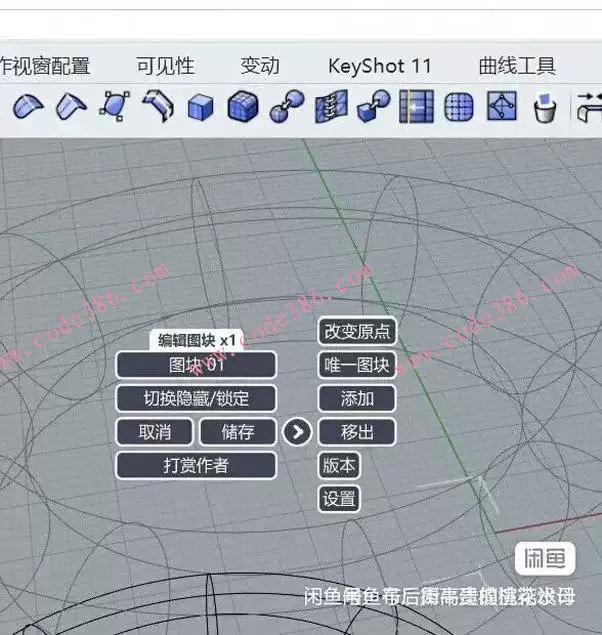This screenshot has height=635, width=602.
Task: Click the 图块 01 button
Action: point(196,365)
